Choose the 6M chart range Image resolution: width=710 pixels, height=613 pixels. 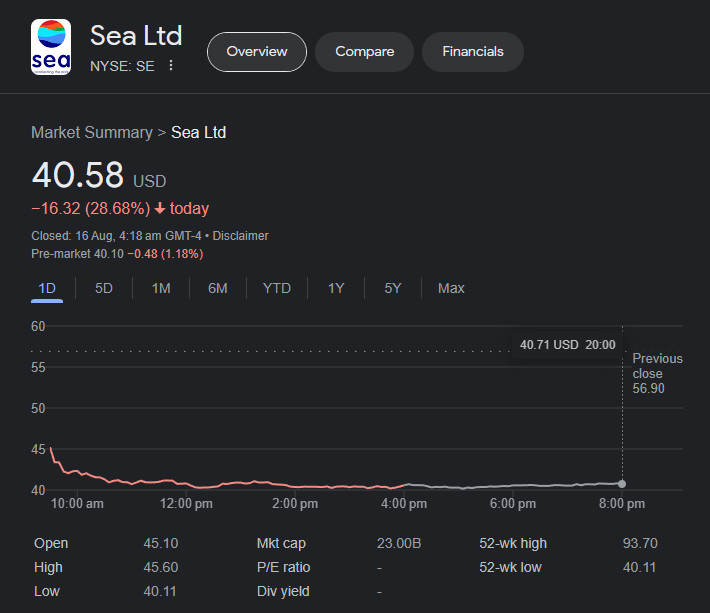(218, 288)
